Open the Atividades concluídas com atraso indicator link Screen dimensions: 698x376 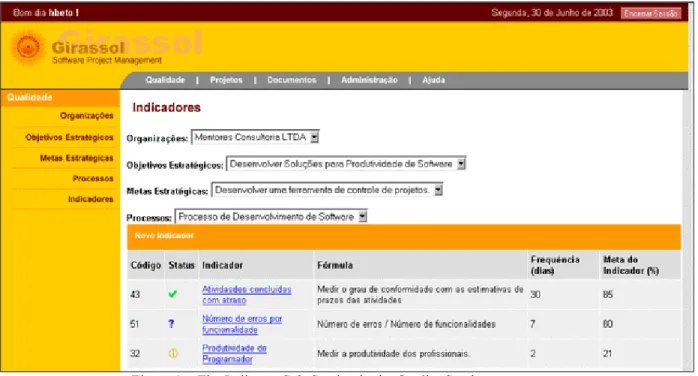click(x=246, y=295)
